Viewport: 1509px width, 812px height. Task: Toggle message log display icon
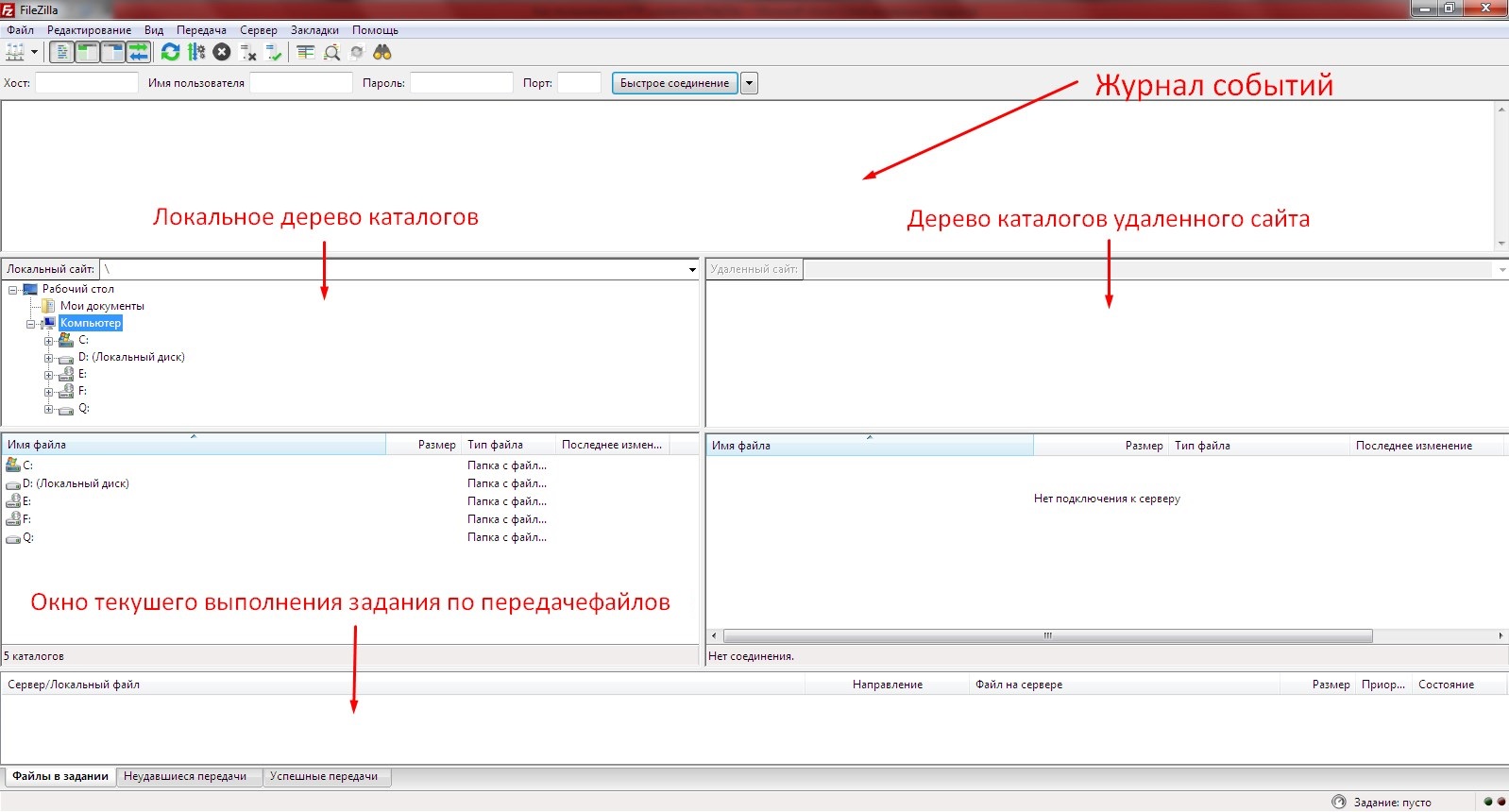pos(61,53)
